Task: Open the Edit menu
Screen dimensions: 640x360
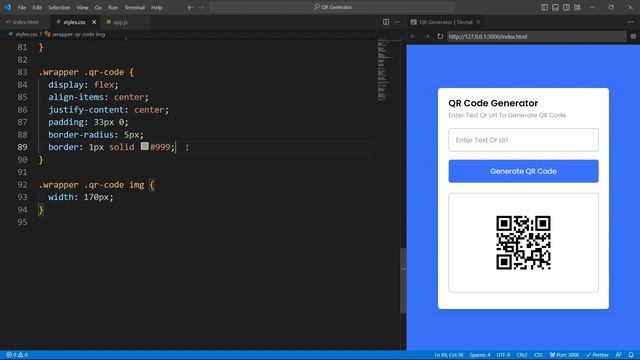Action: [x=37, y=7]
